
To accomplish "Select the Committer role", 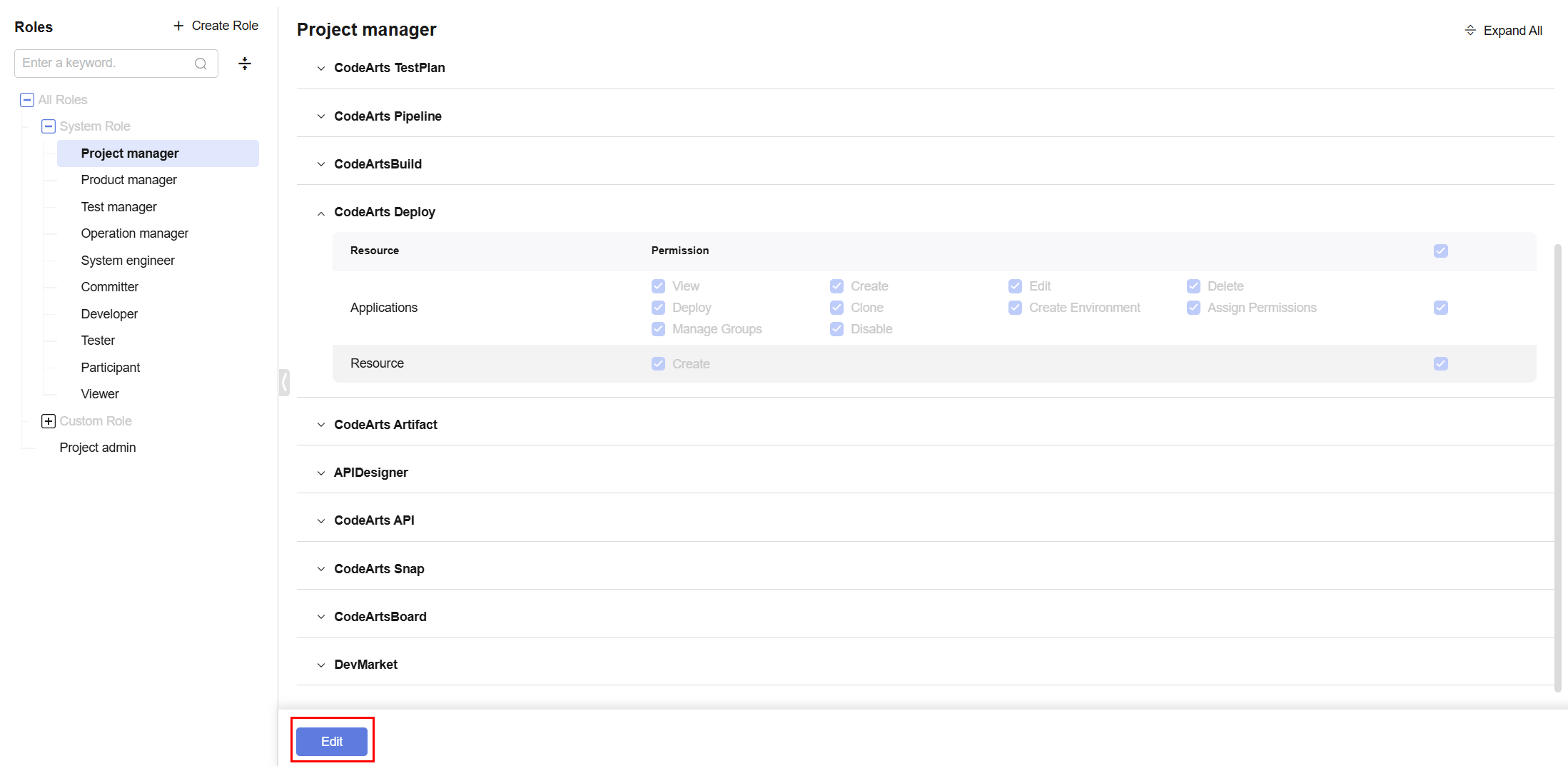I will tap(109, 287).
